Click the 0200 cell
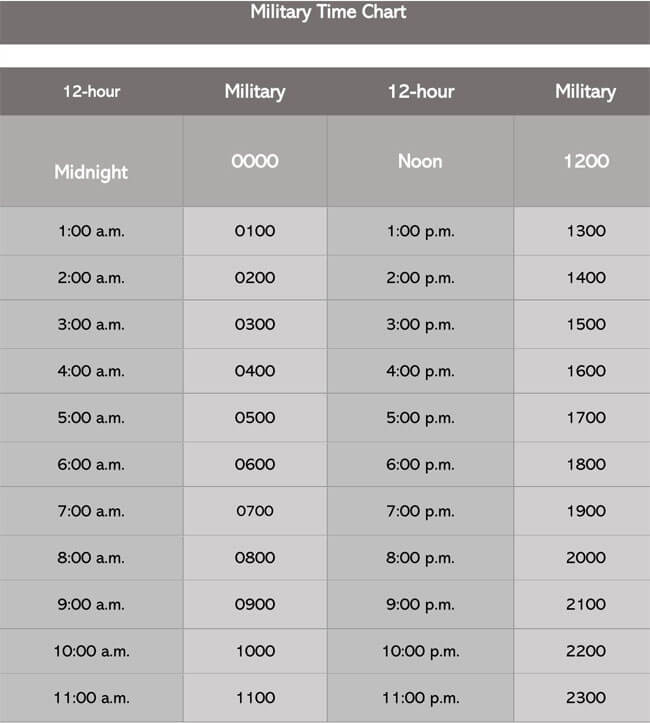The image size is (650, 723). (x=254, y=278)
